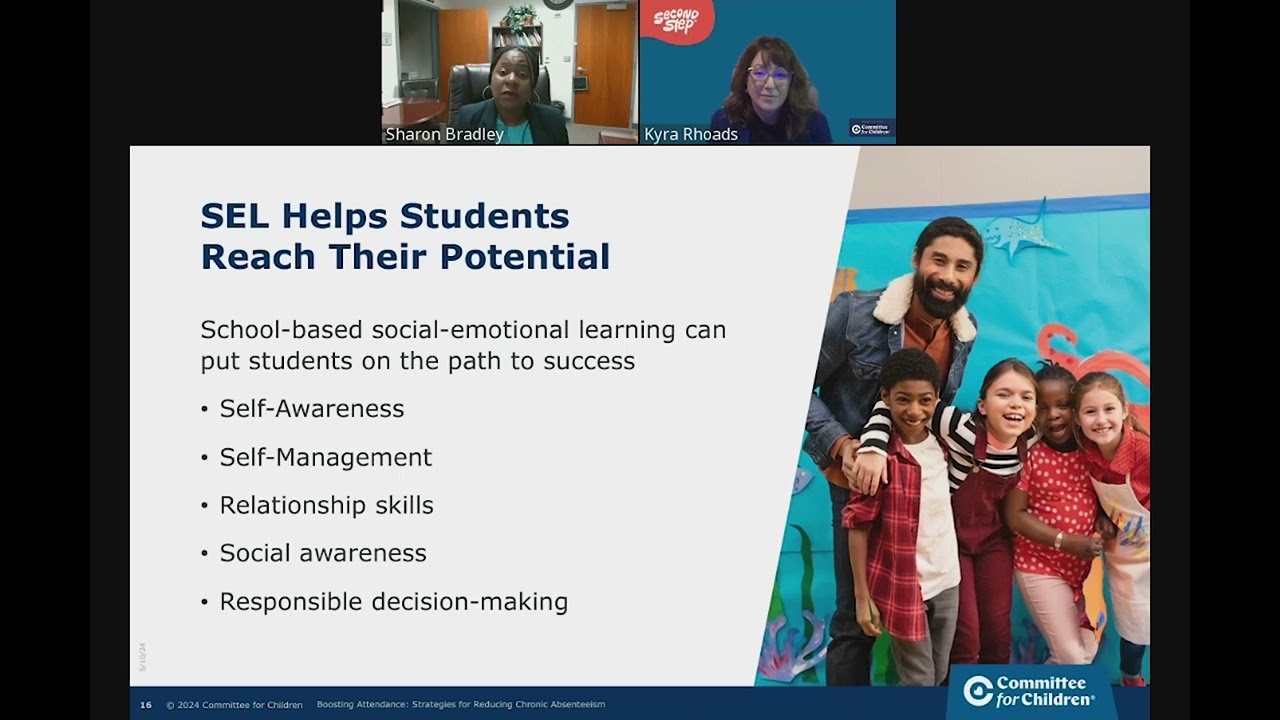The height and width of the screenshot is (720, 1280).
Task: Expand the Responsible decision-making bullet
Action: click(x=392, y=601)
